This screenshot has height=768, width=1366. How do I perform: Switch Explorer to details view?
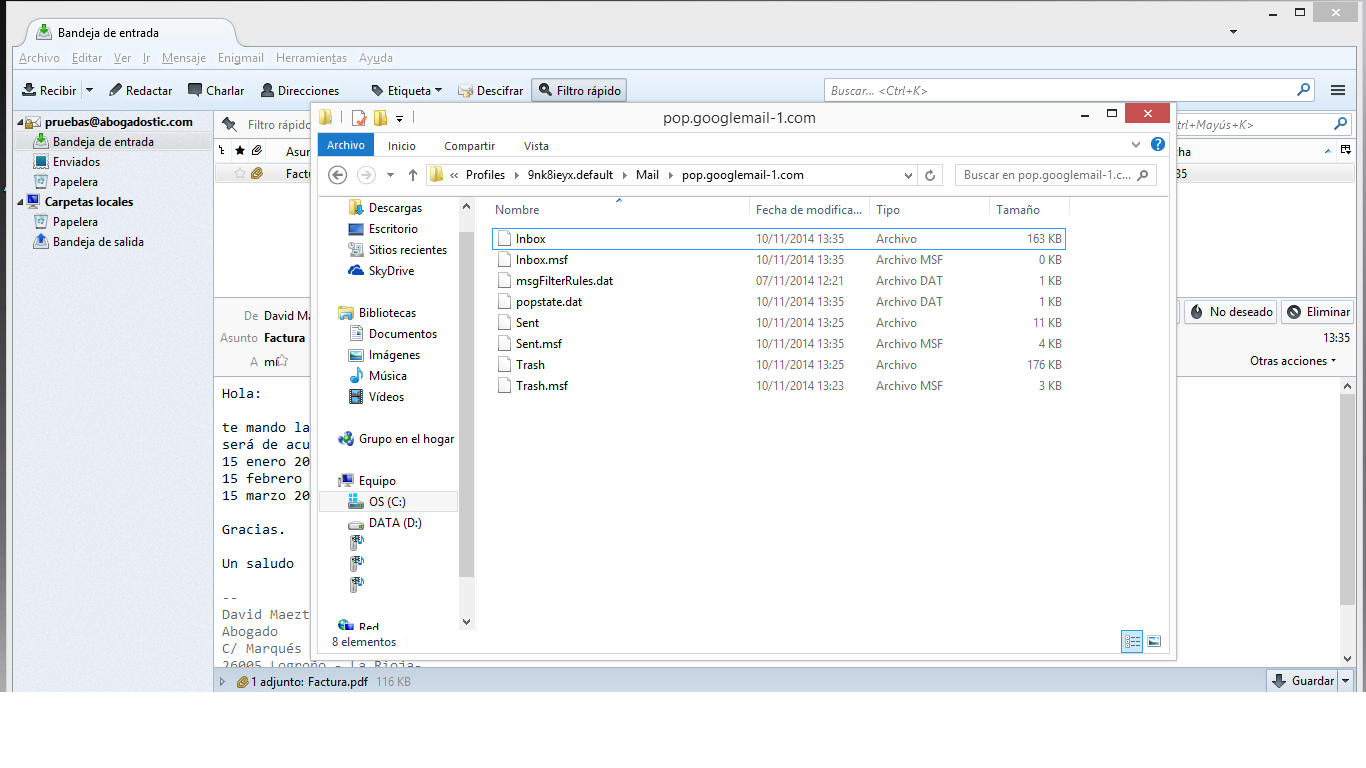1132,641
